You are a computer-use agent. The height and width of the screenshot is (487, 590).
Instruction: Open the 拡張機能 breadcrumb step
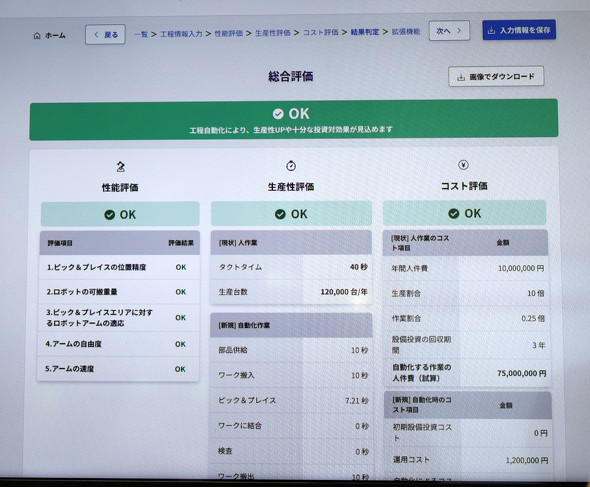(x=406, y=32)
